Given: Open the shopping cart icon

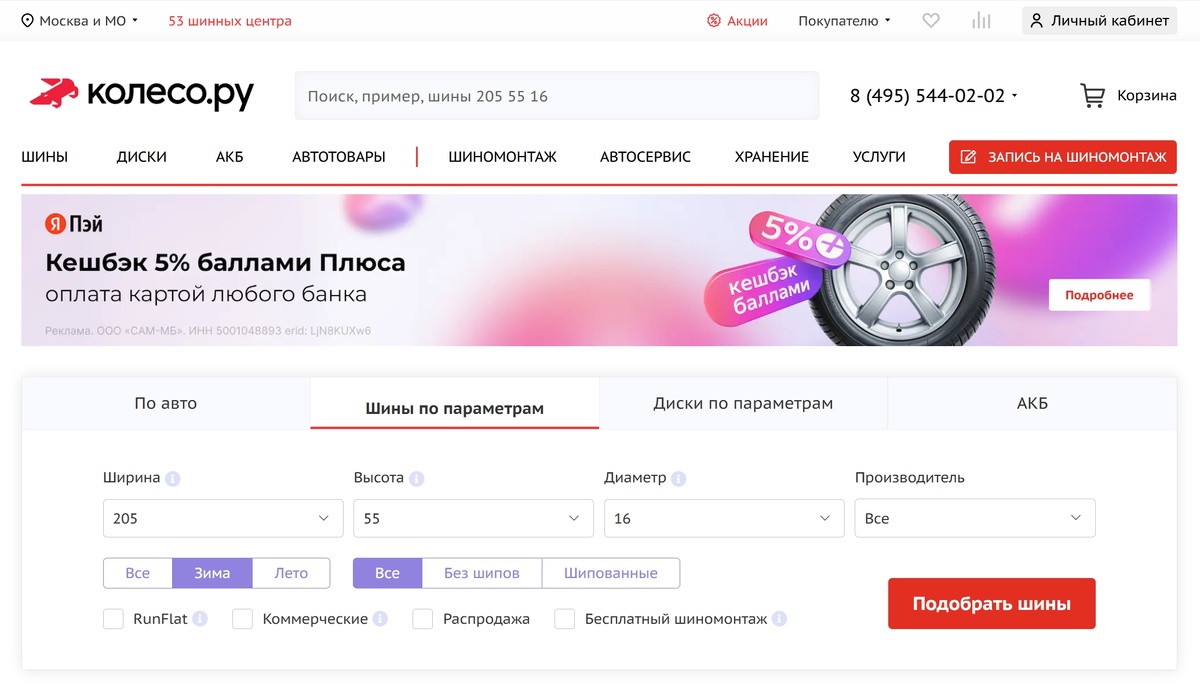Looking at the screenshot, I should pyautogui.click(x=1093, y=96).
